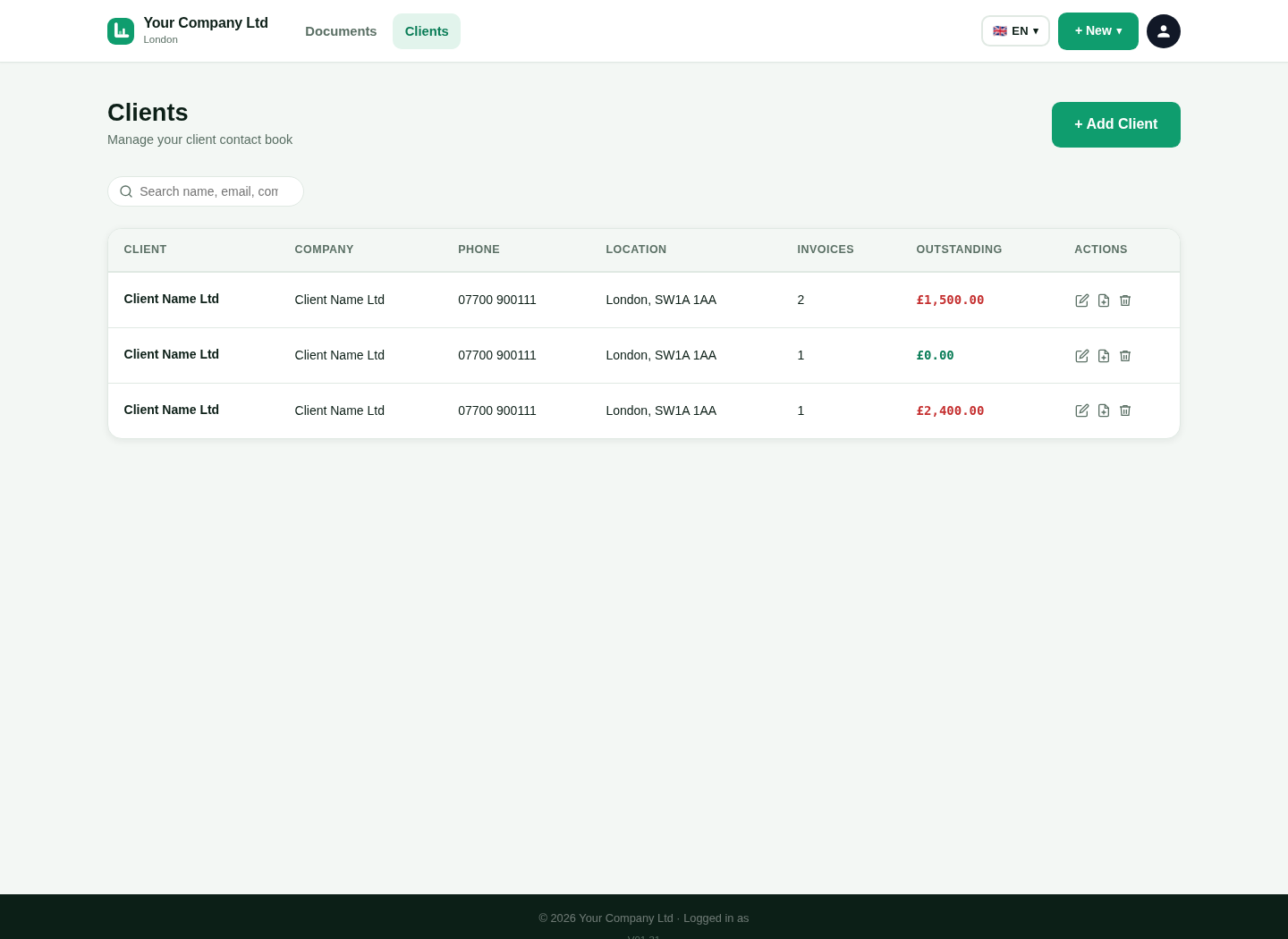Screen dimensions: 1288x939
Task: Click the £0.00 outstanding amount
Action: click(935, 356)
